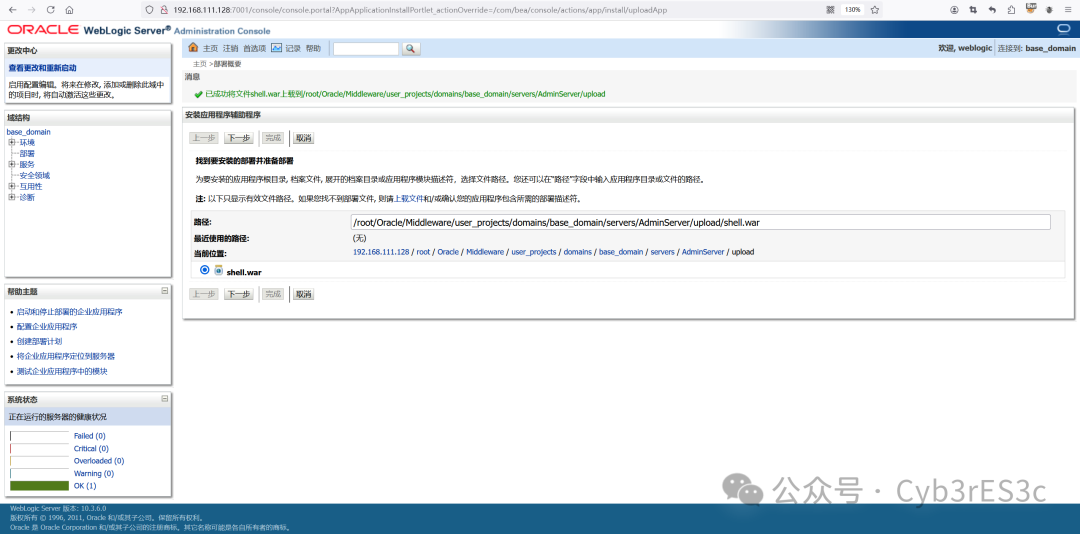
Task: Click the record chart icon beside 记录
Action: 276,48
